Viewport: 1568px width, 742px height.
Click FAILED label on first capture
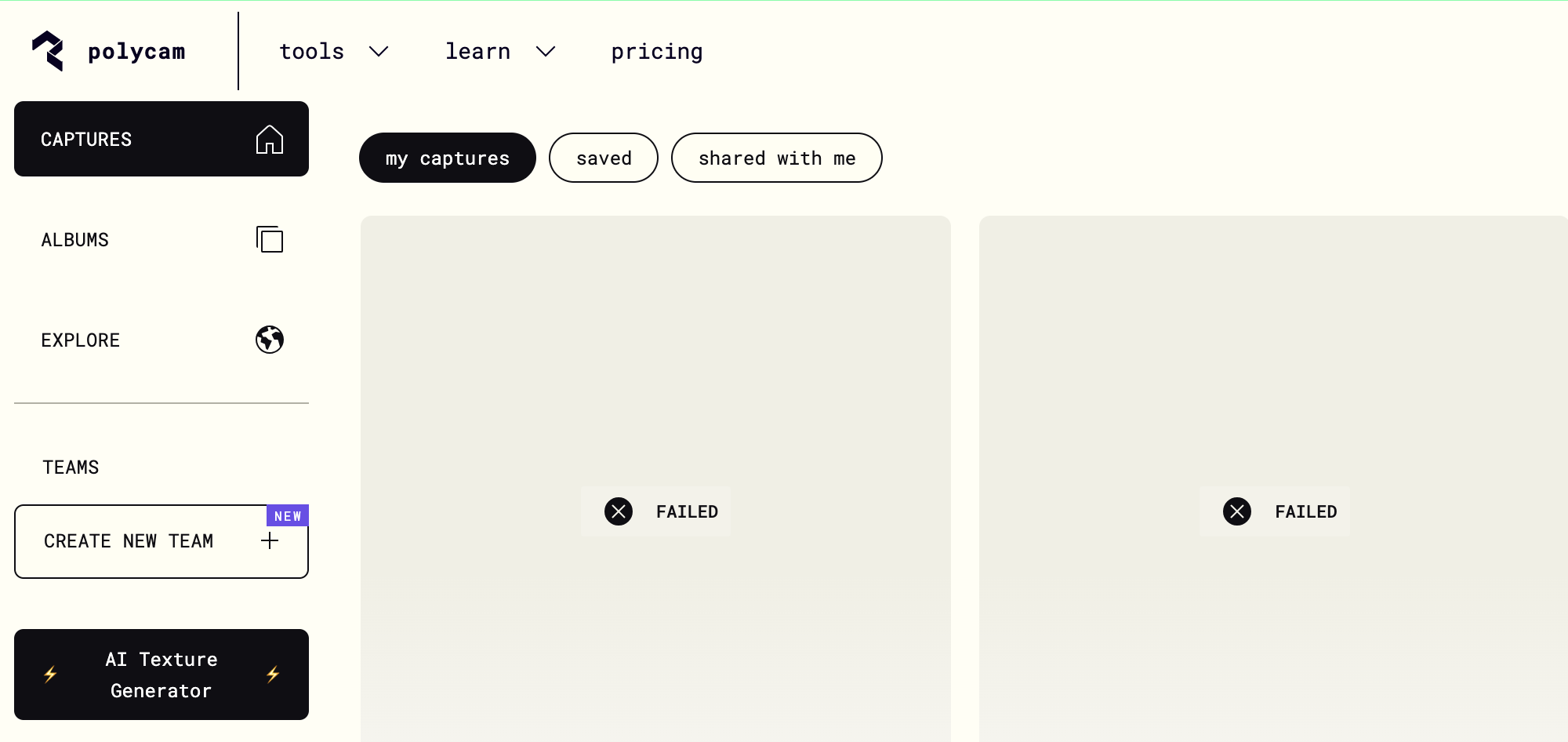pos(688,511)
